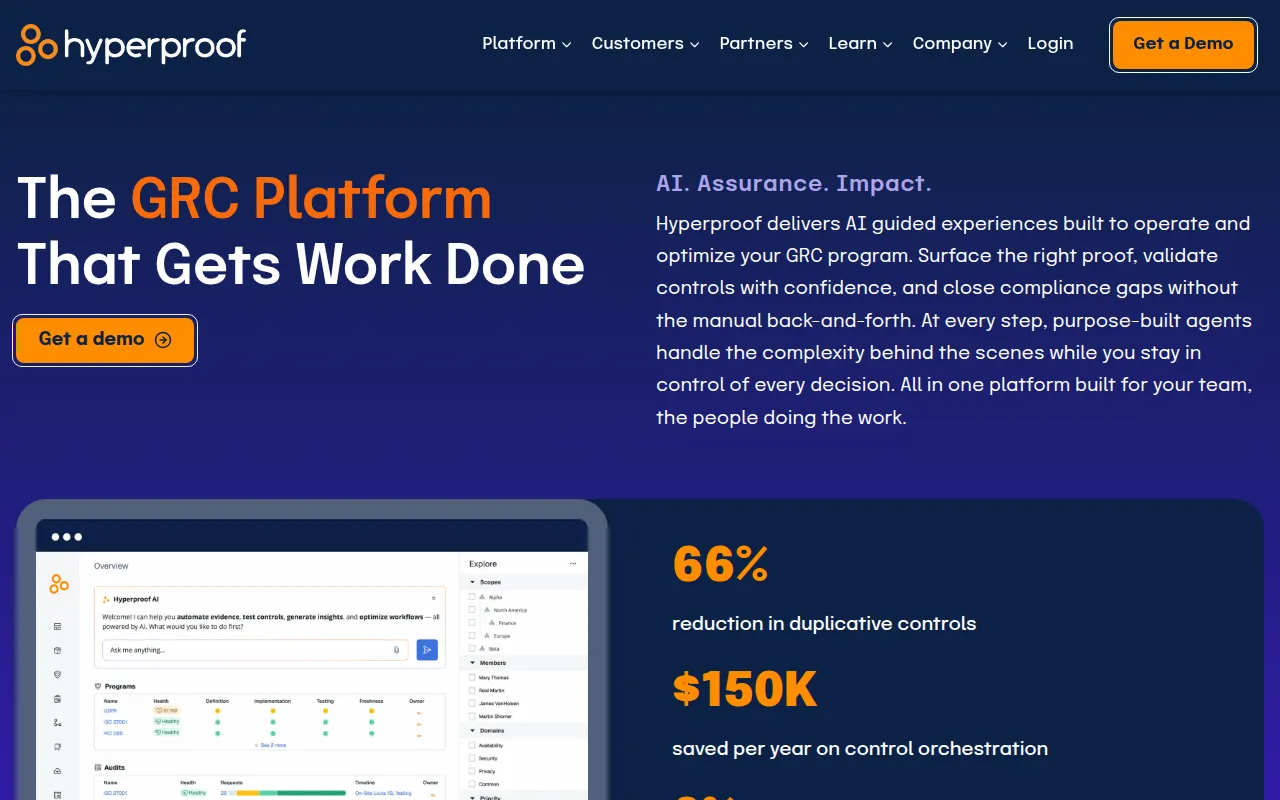Open the dashboard layout icon in the sidebar
This screenshot has height=800, width=1280.
pyautogui.click(x=57, y=627)
